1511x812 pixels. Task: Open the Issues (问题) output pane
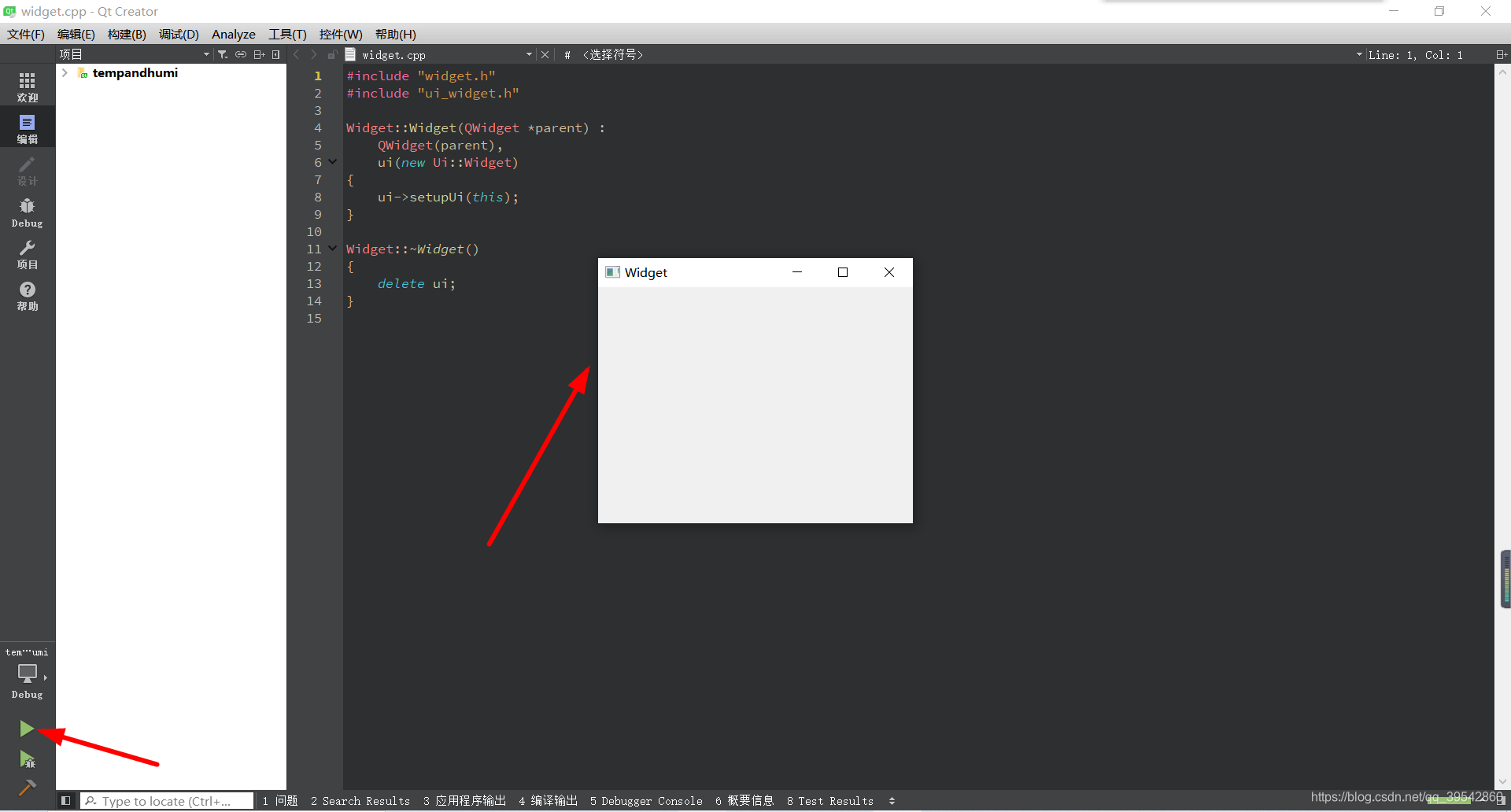pyautogui.click(x=280, y=801)
